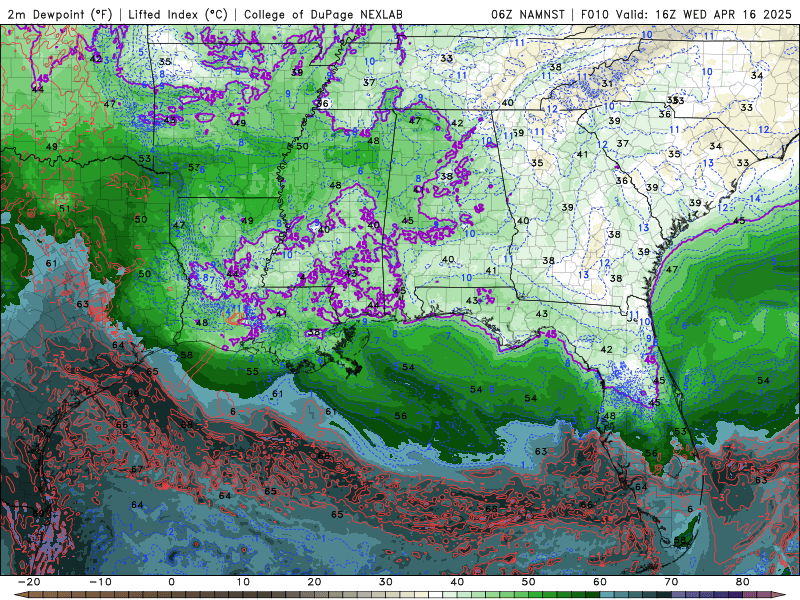Click the 60 label on the color scale
800x600 pixels.
pos(600,582)
